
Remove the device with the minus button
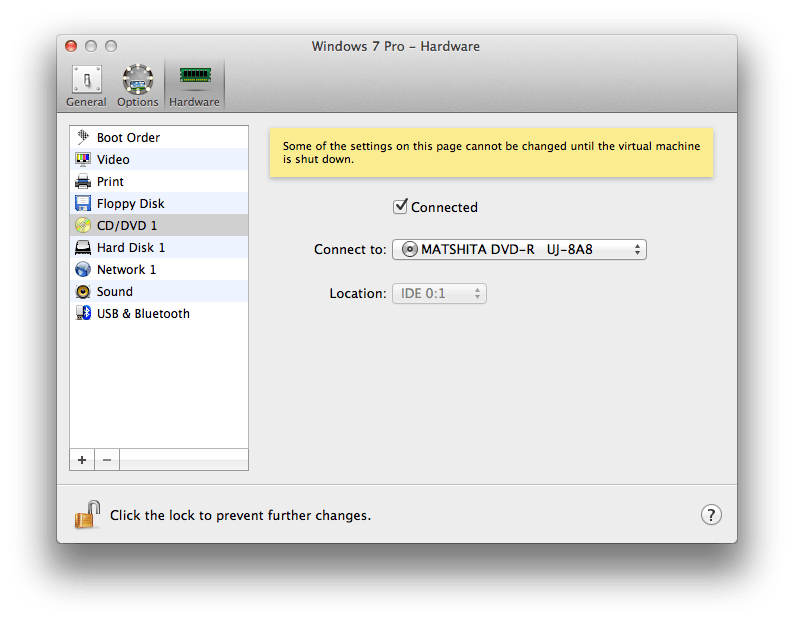coord(107,460)
